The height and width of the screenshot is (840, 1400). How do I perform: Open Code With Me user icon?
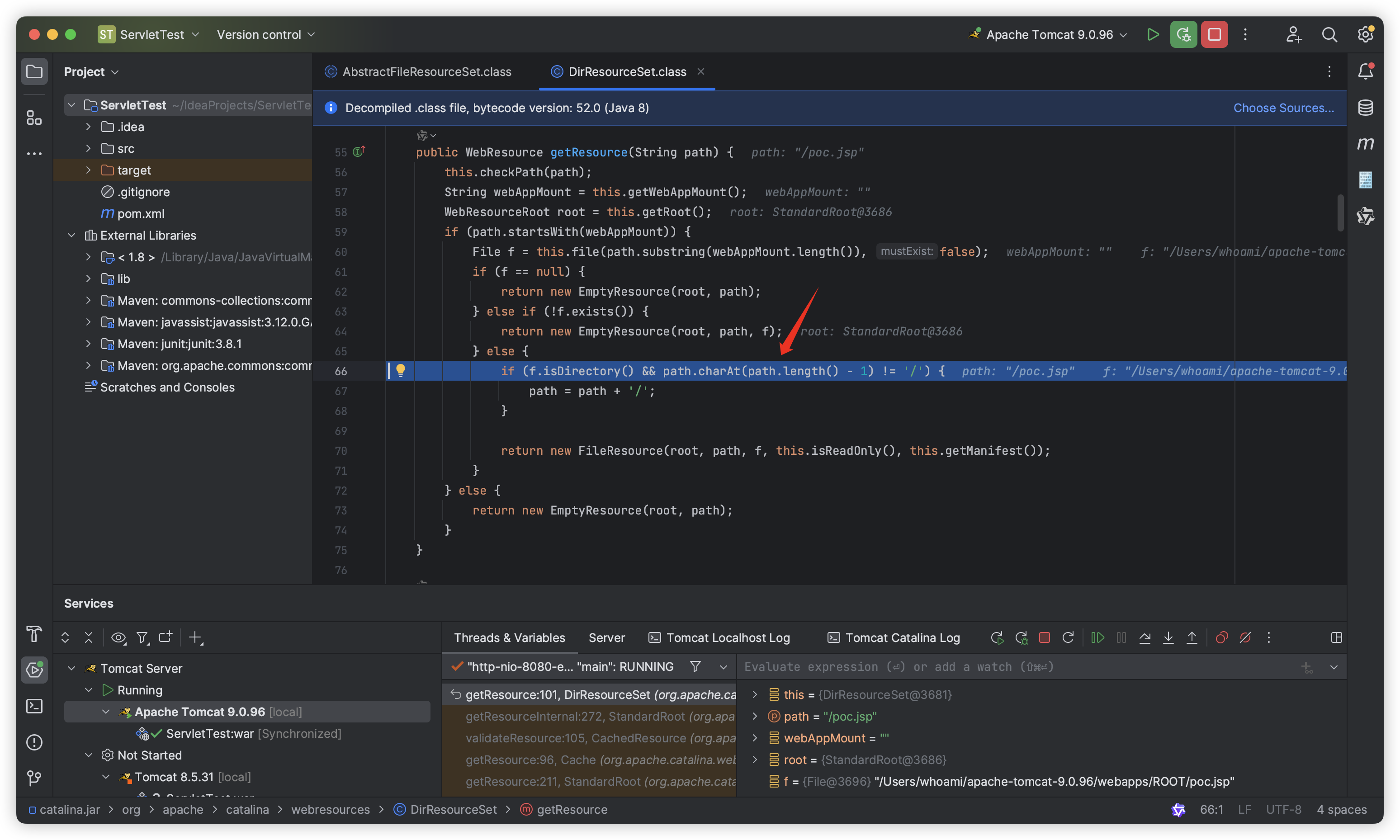point(1294,34)
